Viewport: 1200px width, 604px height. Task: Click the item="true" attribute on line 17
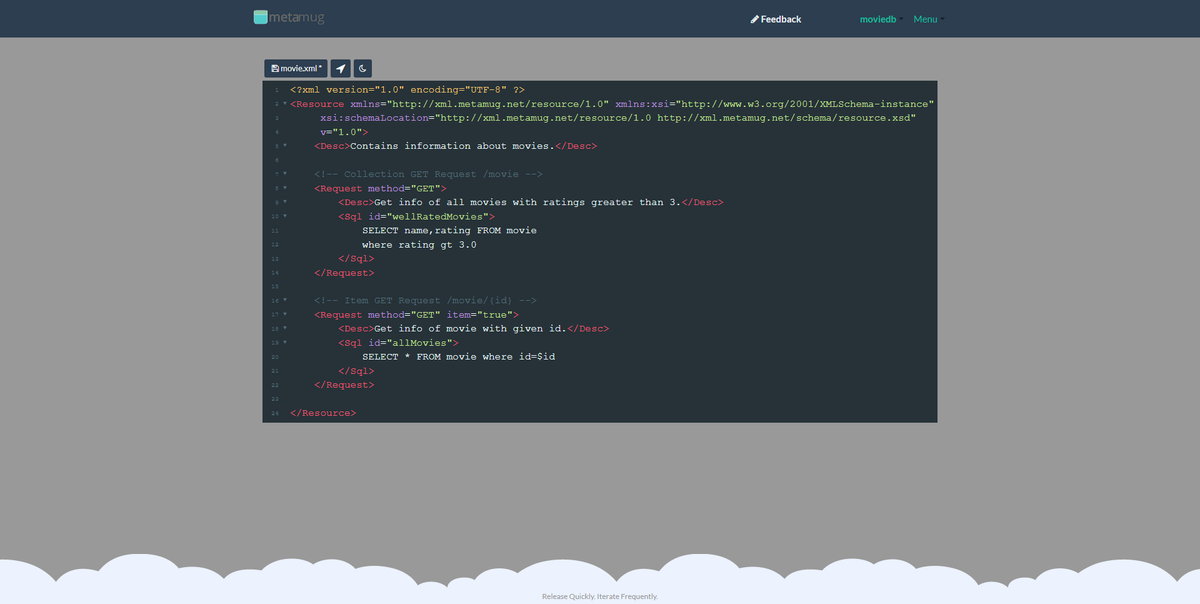click(x=482, y=314)
